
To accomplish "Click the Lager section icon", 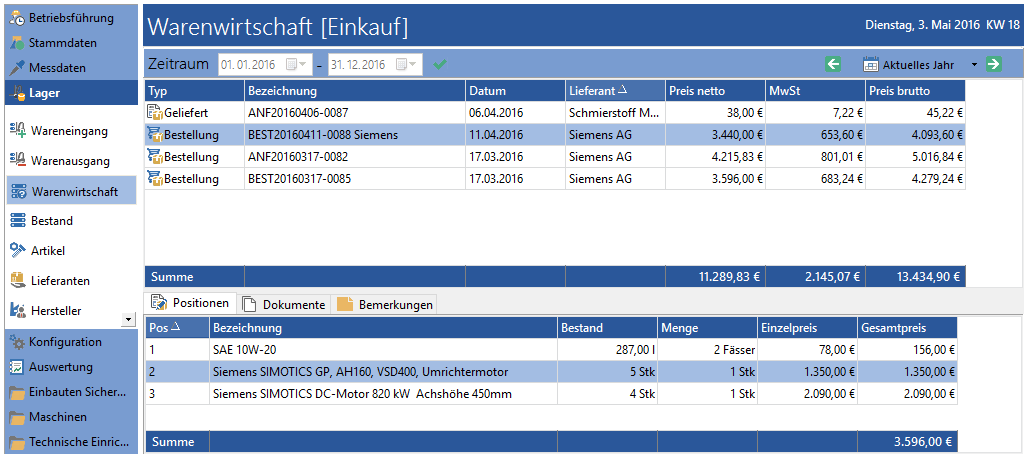I will (x=17, y=93).
